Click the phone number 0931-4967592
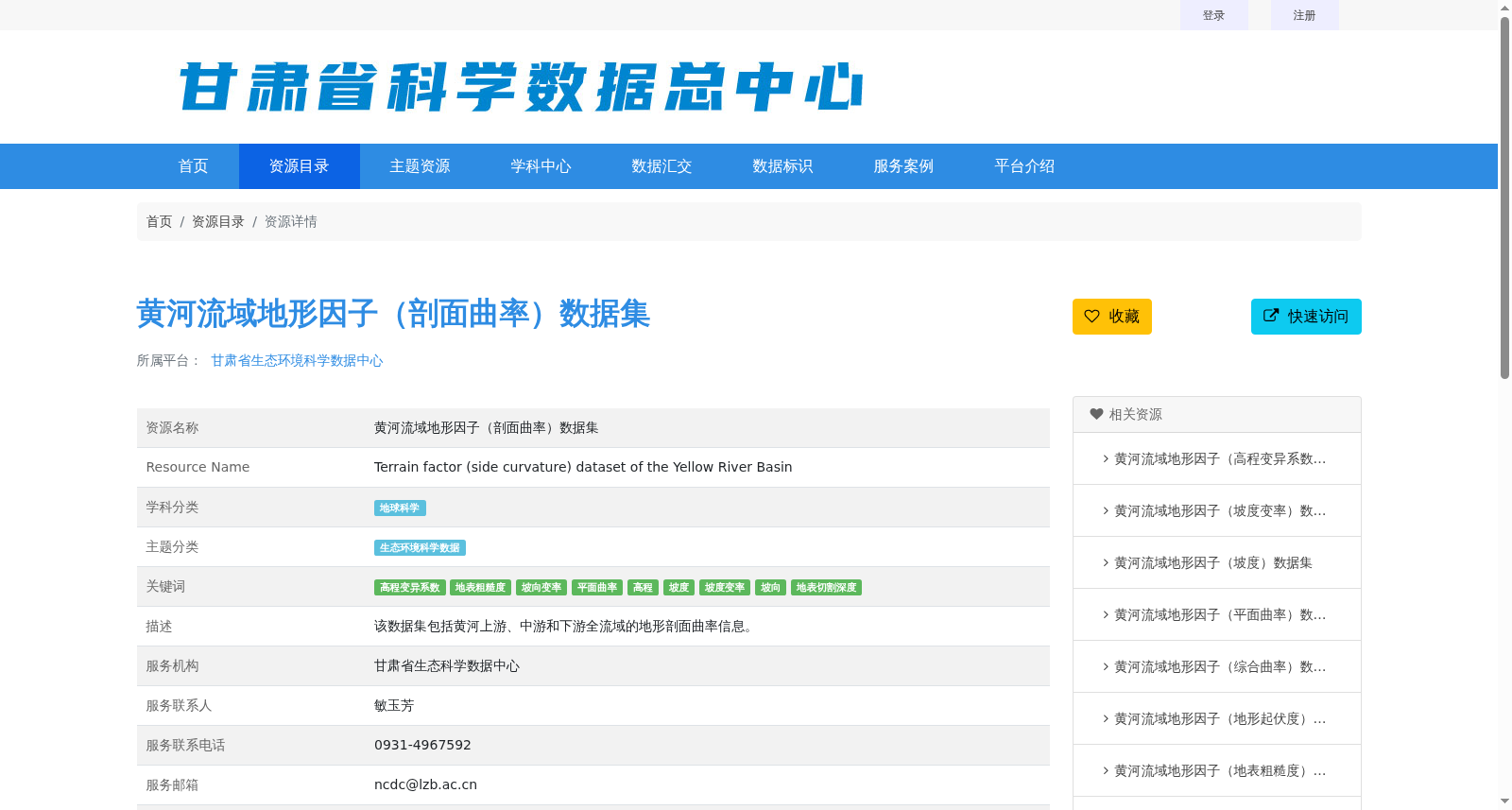Screen dimensions: 1512x810 [x=422, y=745]
